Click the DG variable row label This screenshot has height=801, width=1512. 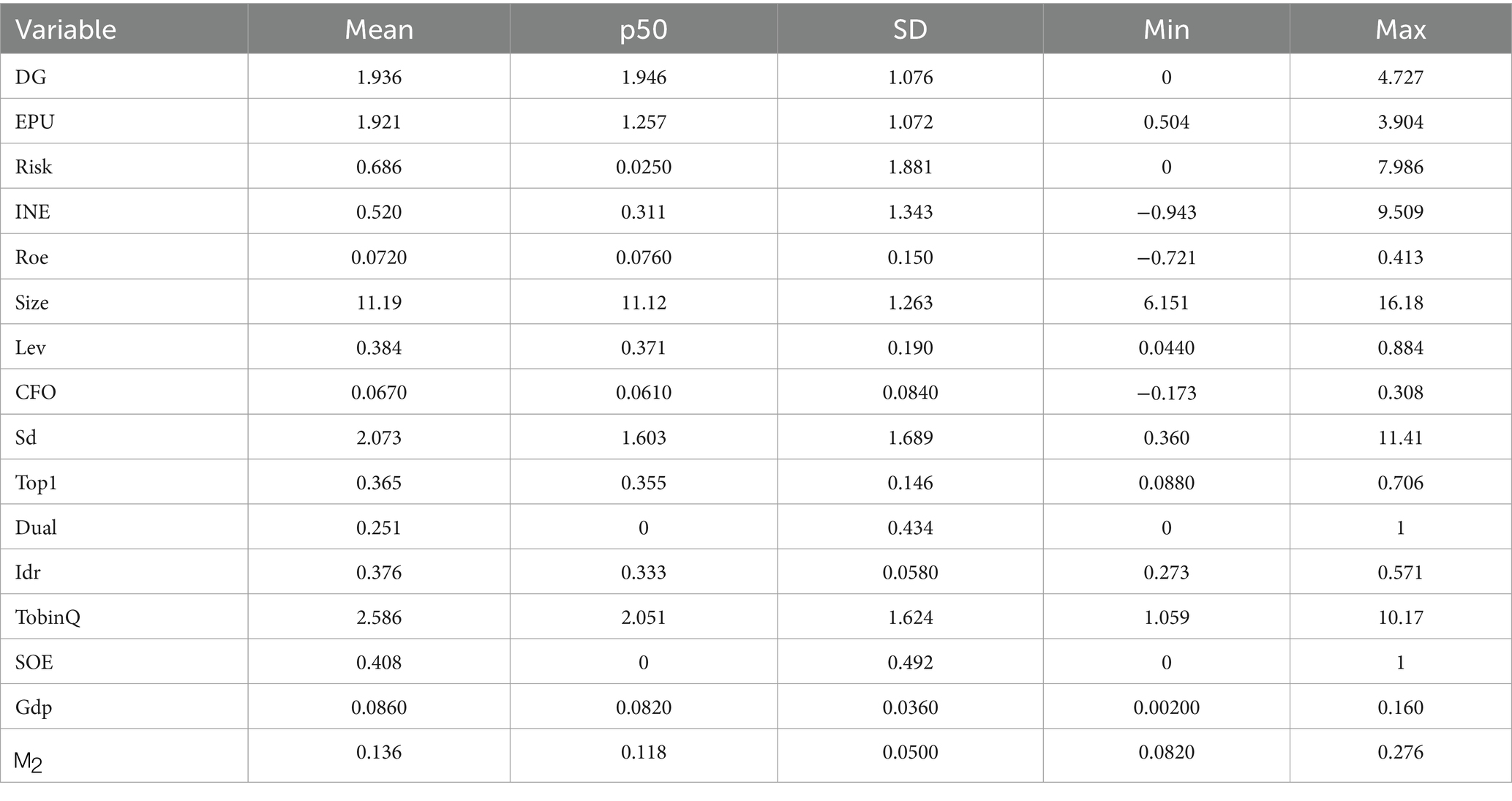pyautogui.click(x=31, y=77)
